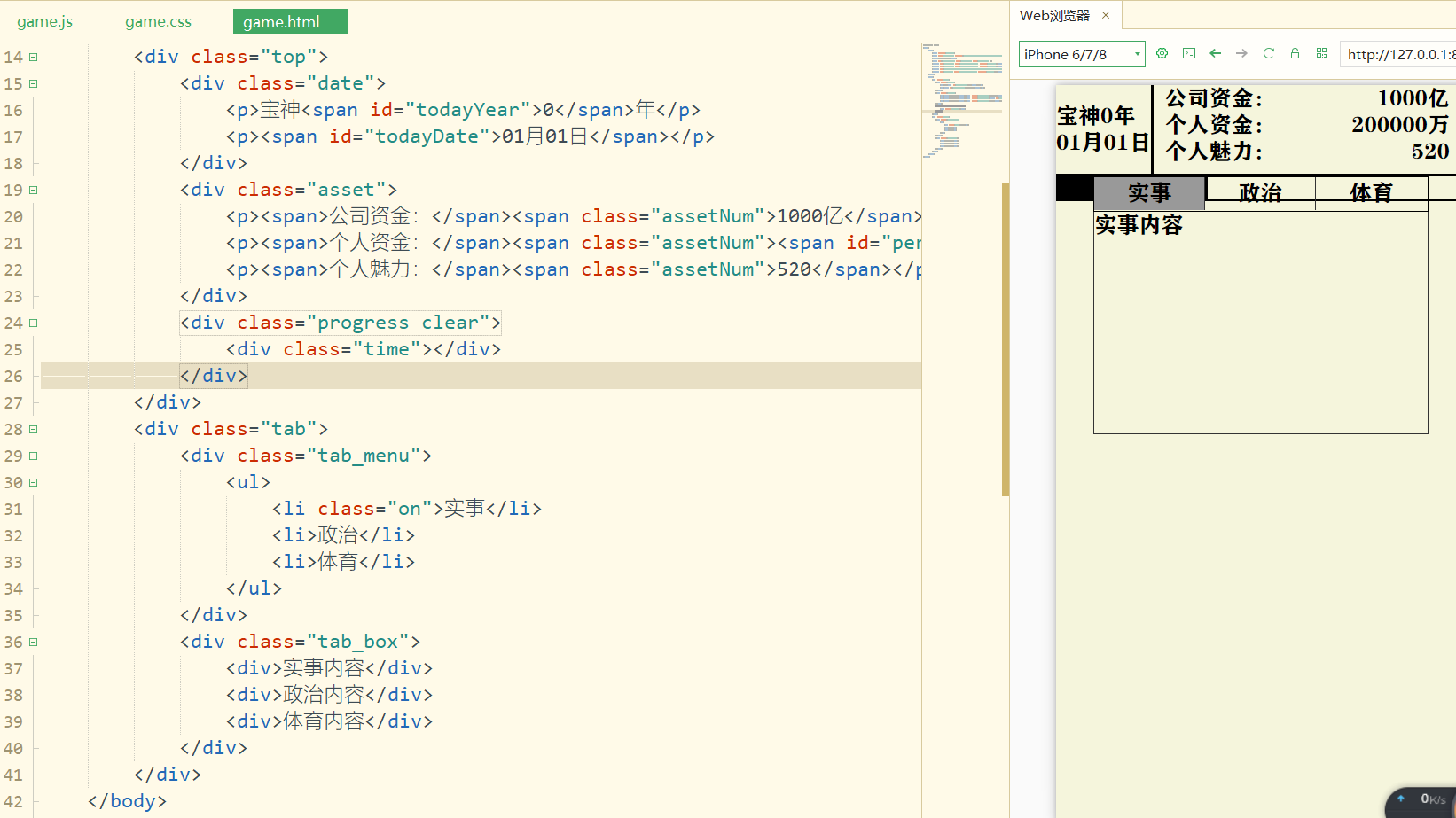Click the preview URL address field
The height and width of the screenshot is (818, 1456).
1398,54
